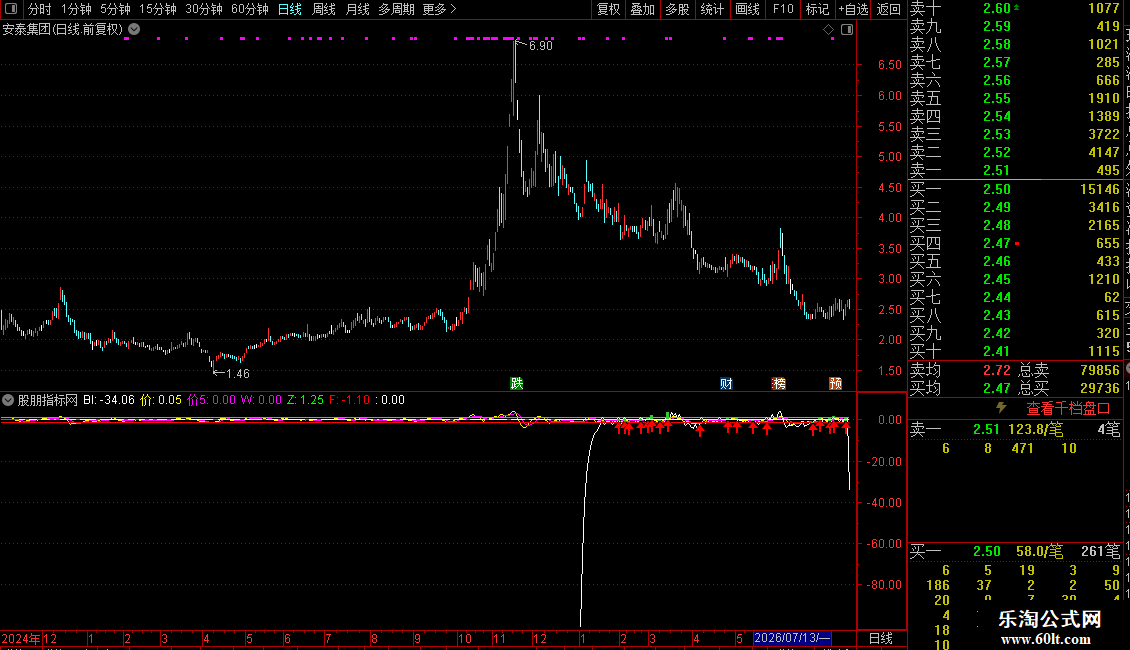Open the 多股 multi-stock view

[x=677, y=9]
